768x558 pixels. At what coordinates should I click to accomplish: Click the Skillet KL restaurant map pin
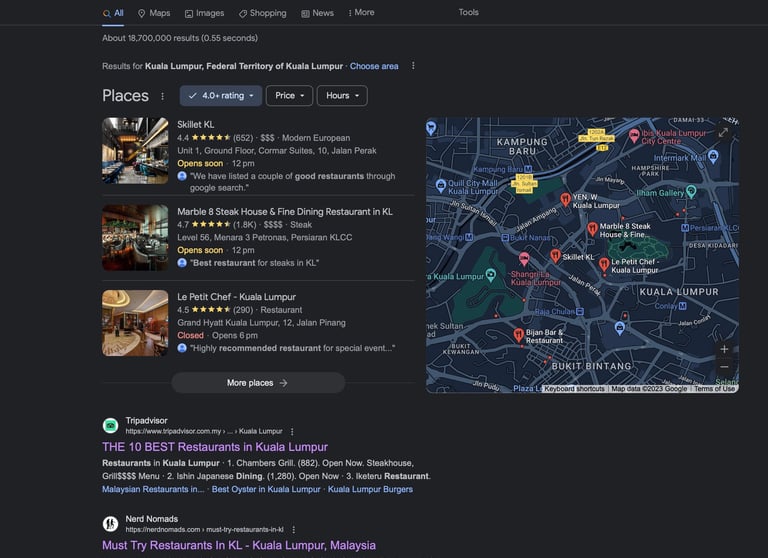tap(555, 256)
